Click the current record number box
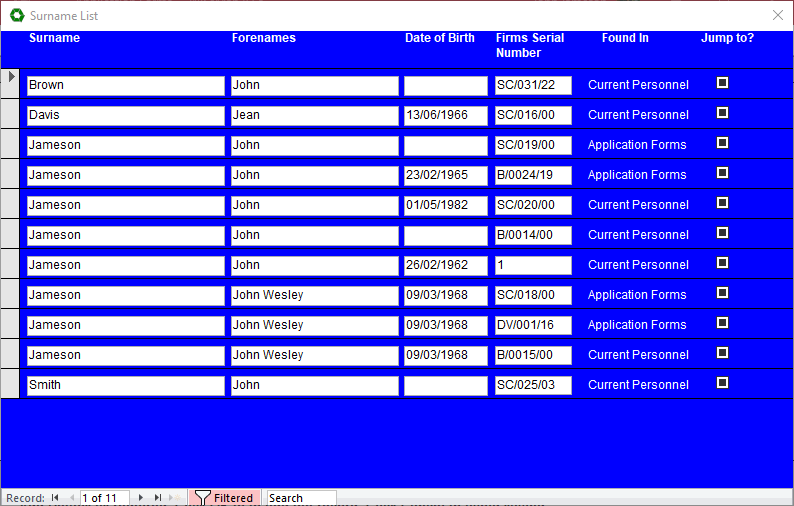 [x=104, y=497]
